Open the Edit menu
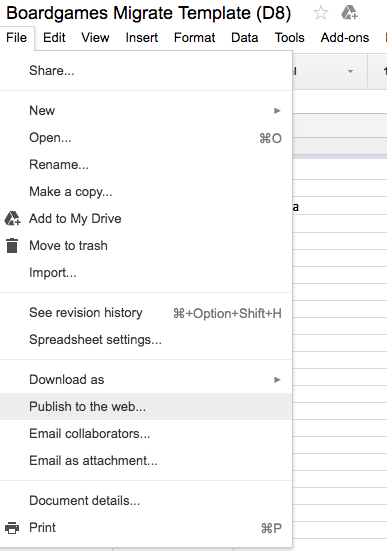This screenshot has width=387, height=551. 54,38
